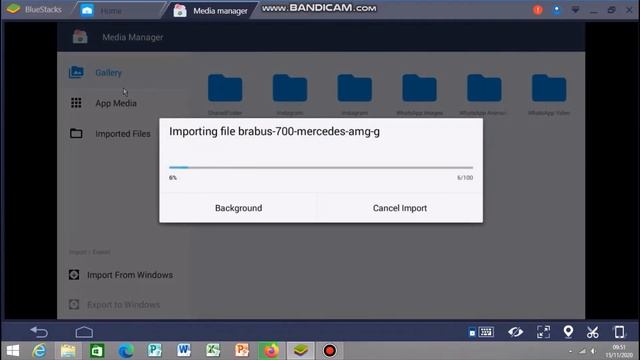
Task: Tap the Android home button
Action: pos(84,332)
